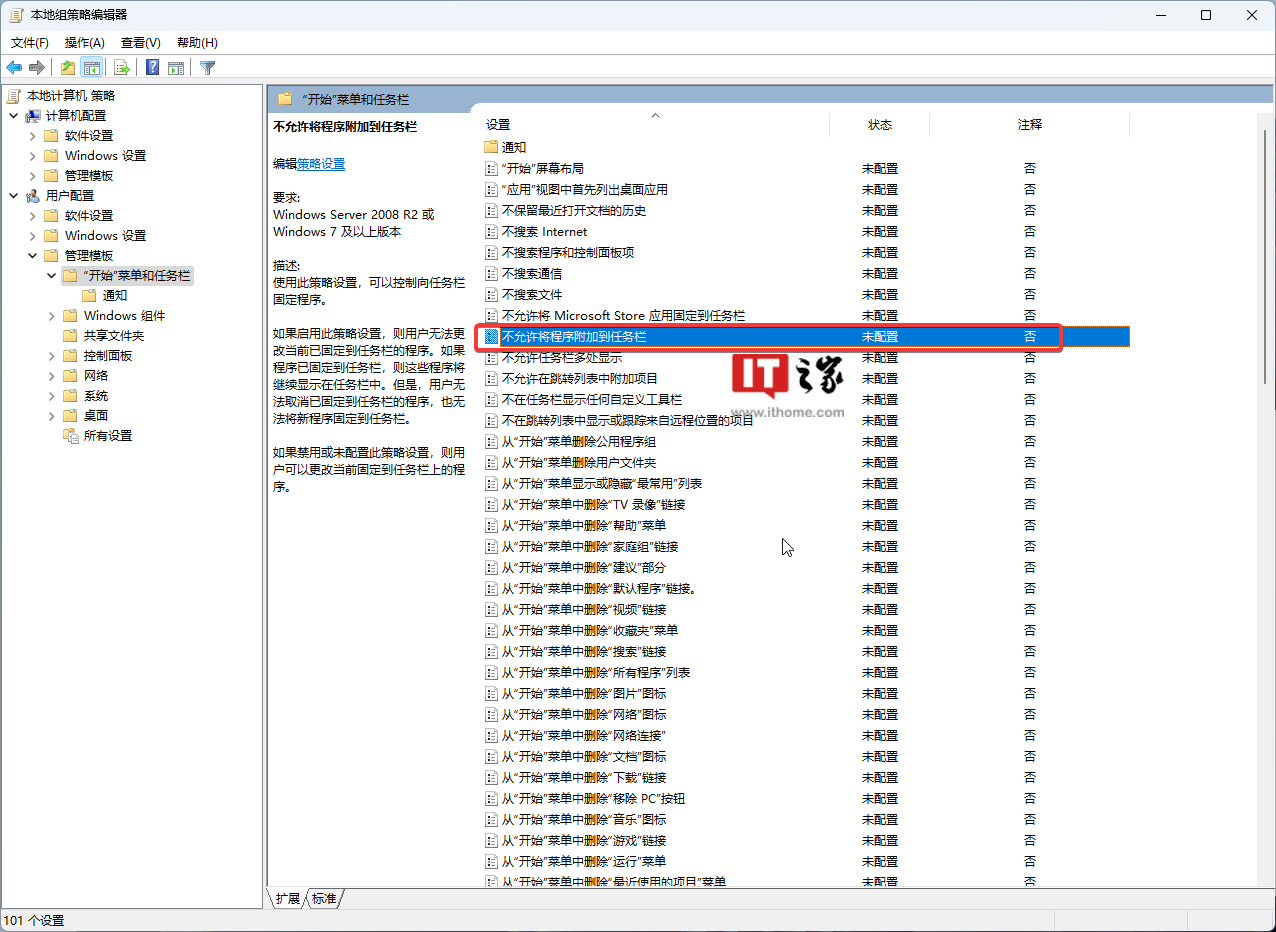Select the 所有设置 tree item

(x=107, y=436)
